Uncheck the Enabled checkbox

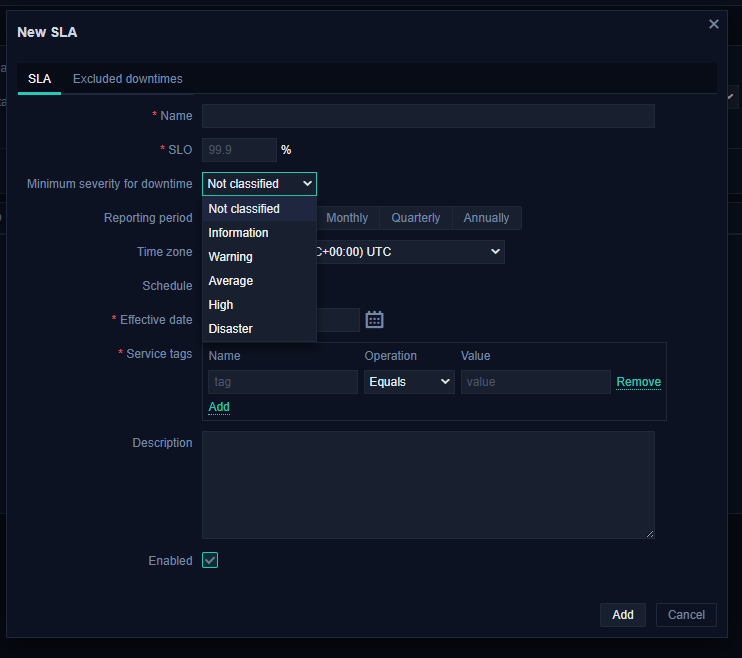210,561
